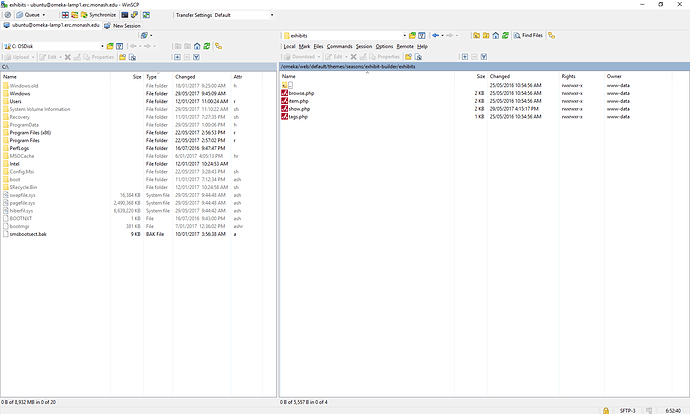Click the lock encryption status icon

606,410
